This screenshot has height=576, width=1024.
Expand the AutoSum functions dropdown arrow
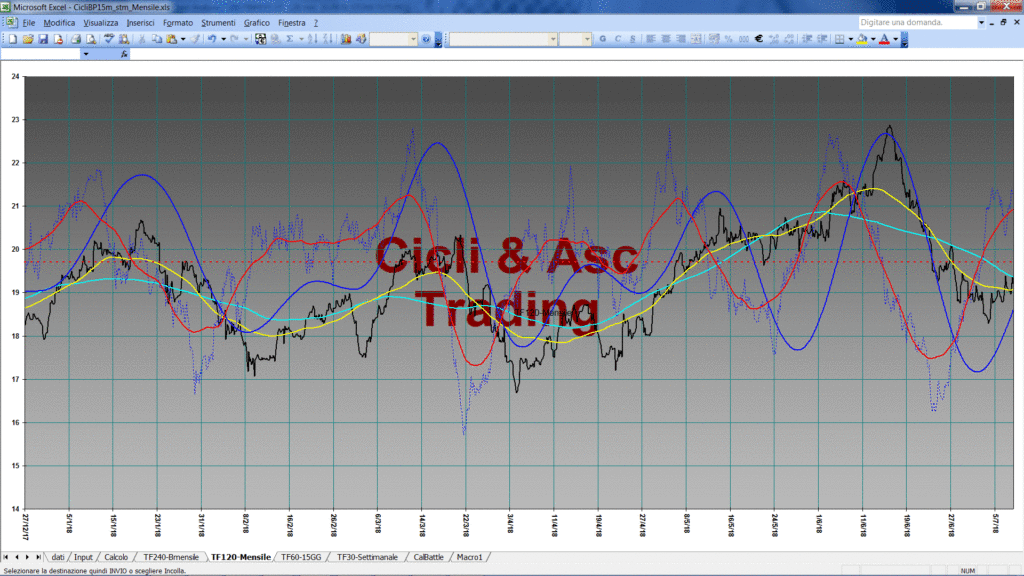pyautogui.click(x=301, y=39)
